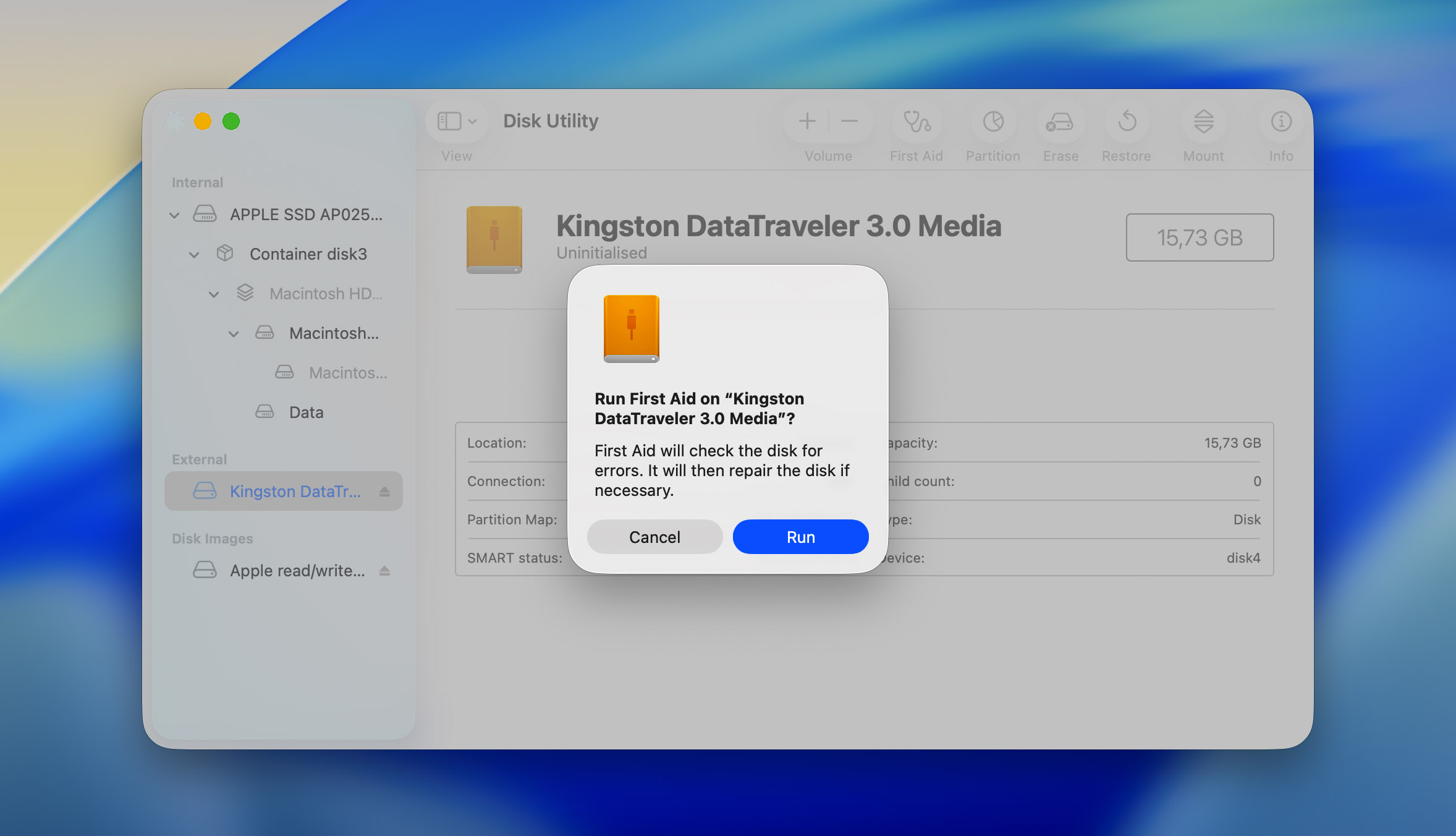Click the remove volume minus icon
This screenshot has width=1456, height=836.
pyautogui.click(x=850, y=121)
